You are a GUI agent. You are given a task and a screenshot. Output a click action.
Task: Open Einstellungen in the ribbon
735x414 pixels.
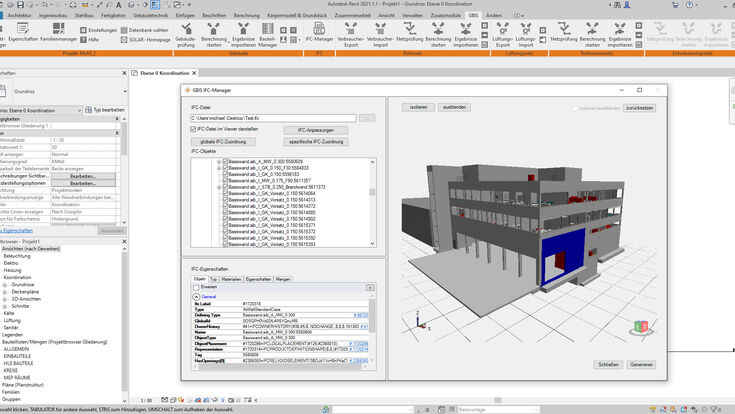coord(98,30)
